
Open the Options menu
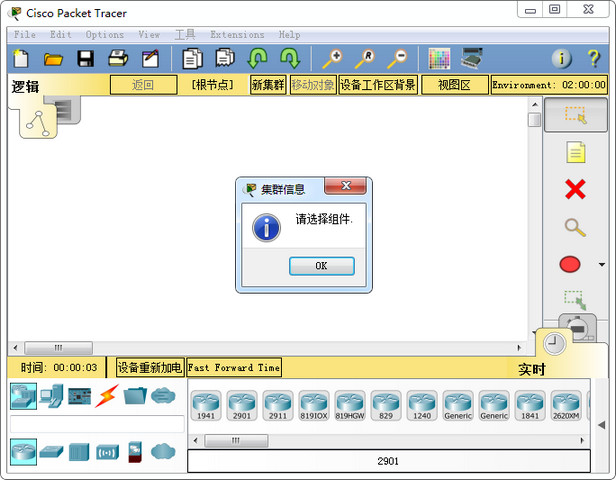click(105, 35)
